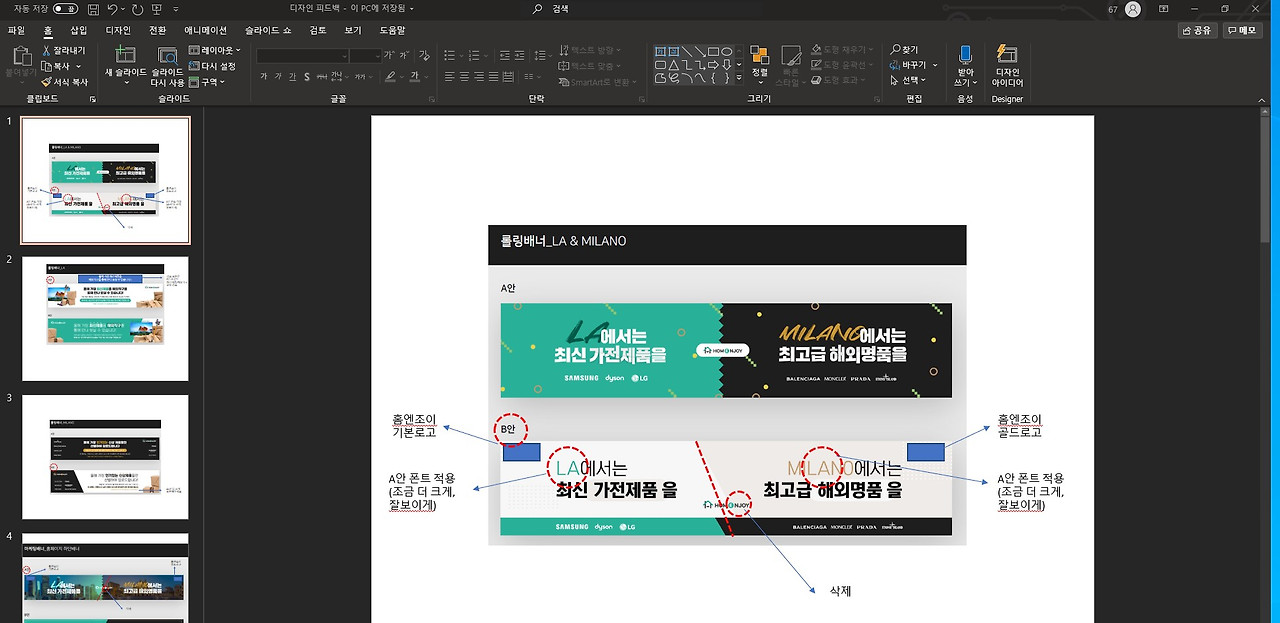Click 찾기 find button
1280x623 pixels.
tap(904, 50)
